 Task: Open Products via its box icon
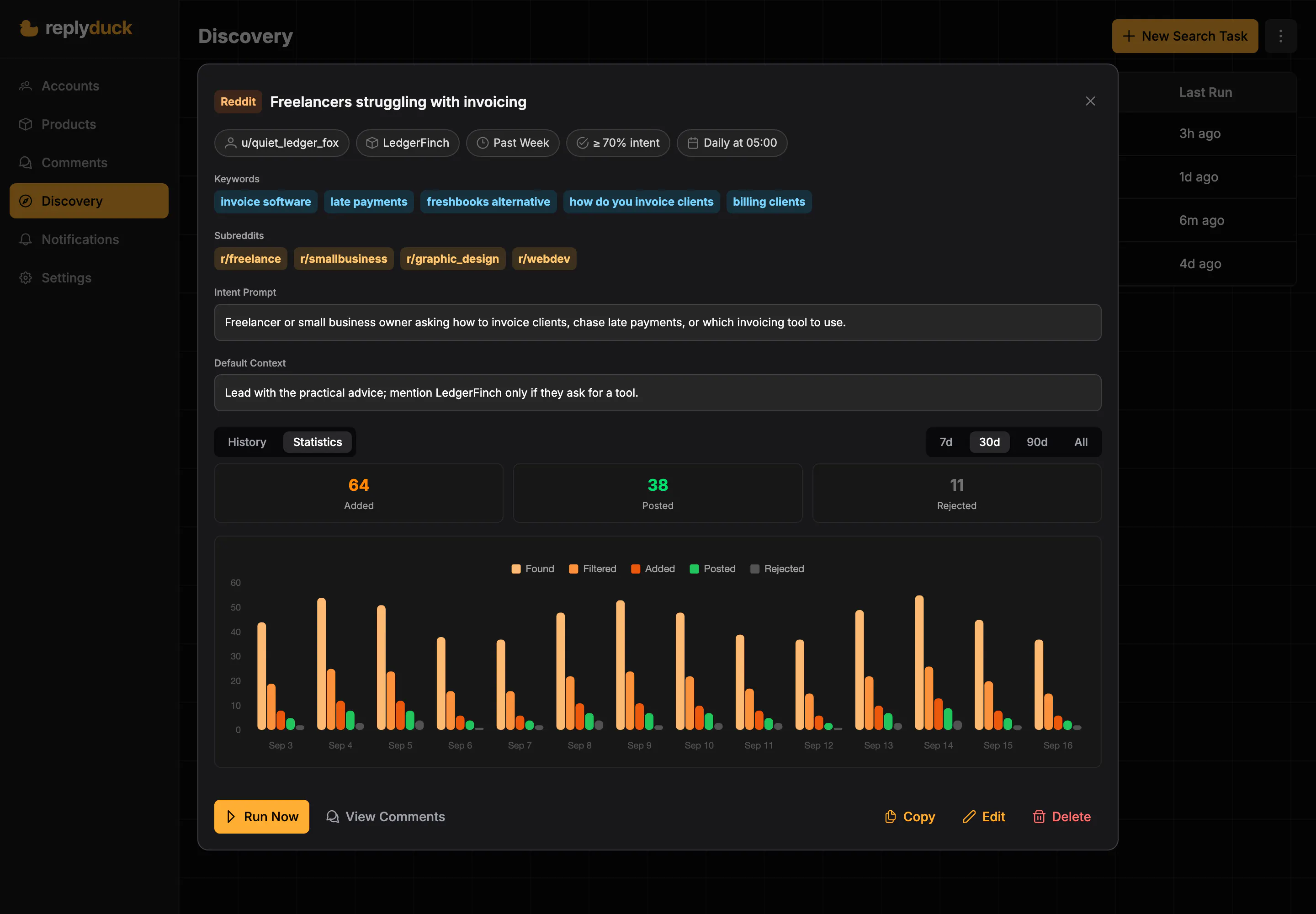(26, 124)
